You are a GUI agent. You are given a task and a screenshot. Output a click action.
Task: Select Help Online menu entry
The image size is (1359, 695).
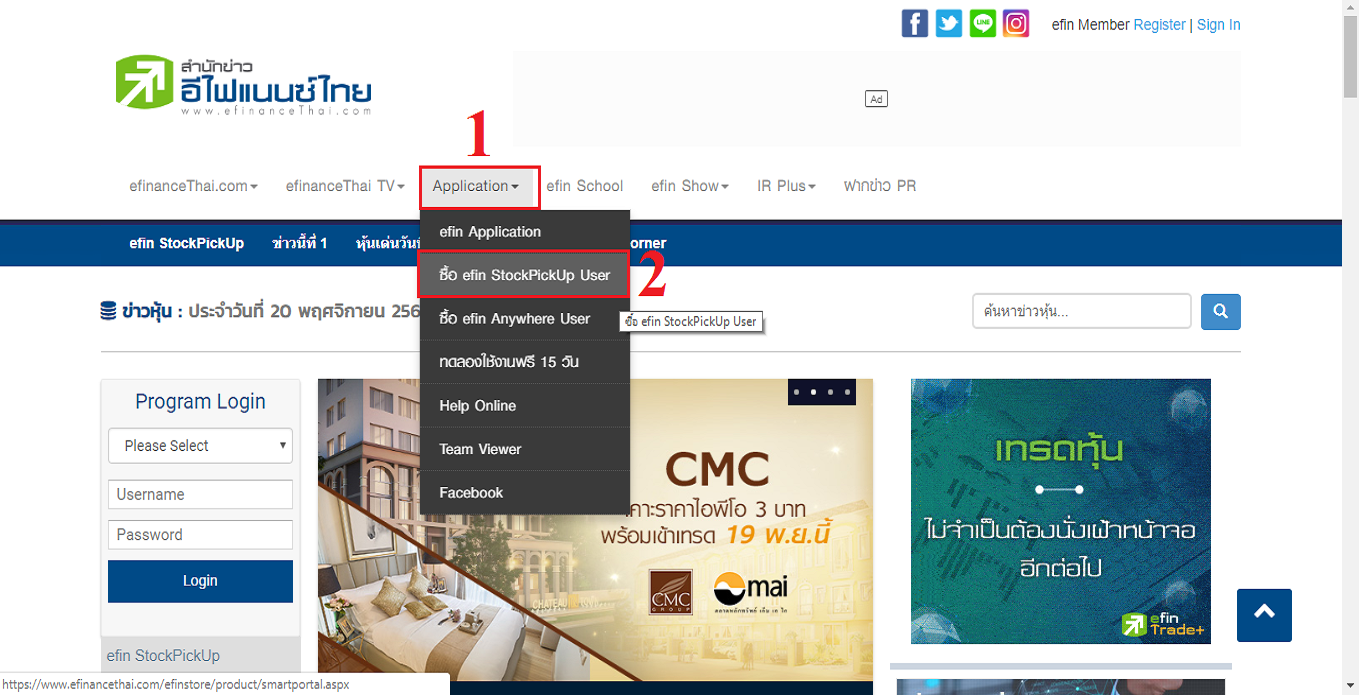(x=525, y=405)
